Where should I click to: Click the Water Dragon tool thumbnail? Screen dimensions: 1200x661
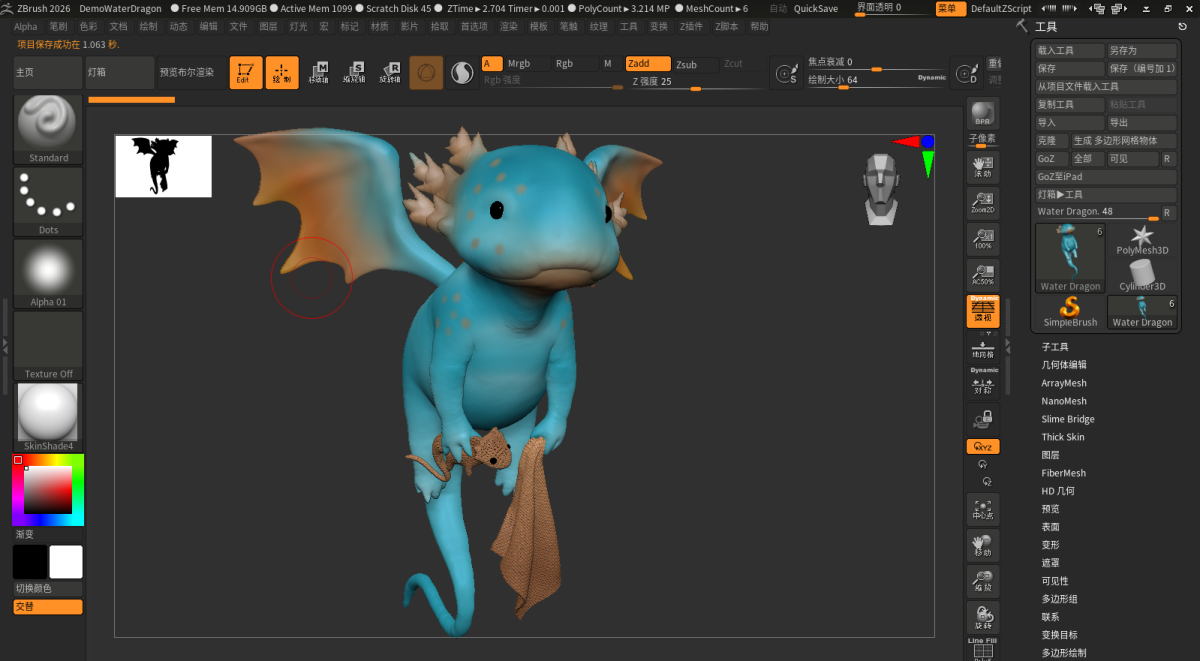pos(1069,255)
